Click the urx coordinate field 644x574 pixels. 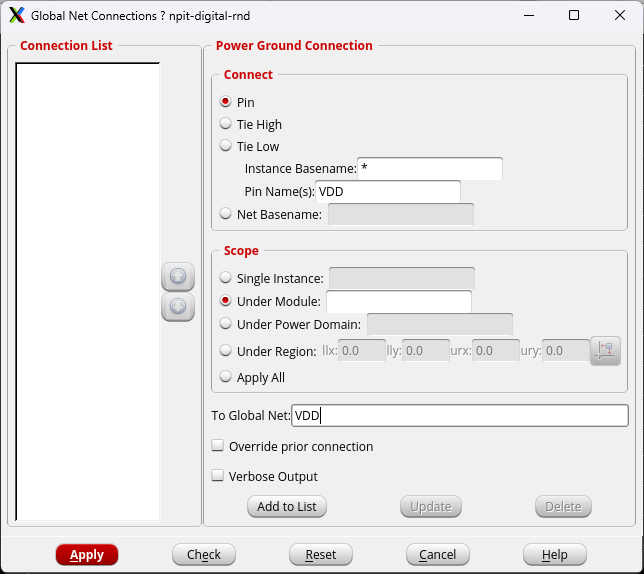tap(496, 351)
